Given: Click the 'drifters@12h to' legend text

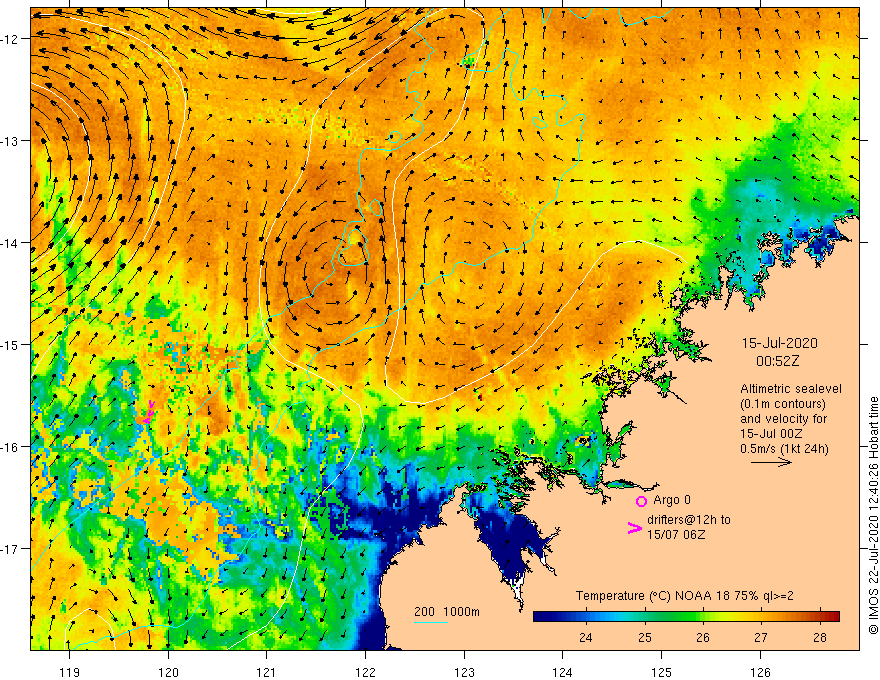Looking at the screenshot, I should pyautogui.click(x=689, y=520).
